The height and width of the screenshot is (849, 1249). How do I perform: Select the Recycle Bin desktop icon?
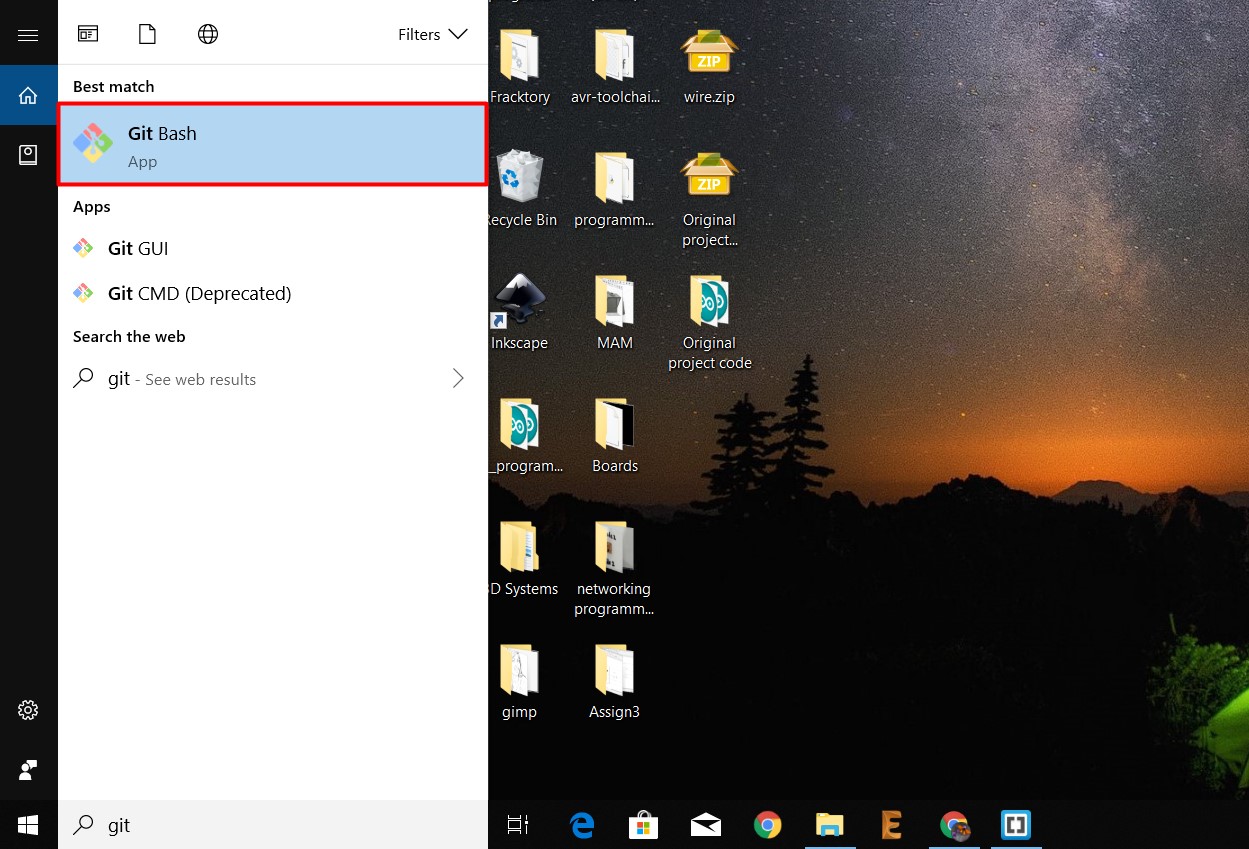point(519,190)
